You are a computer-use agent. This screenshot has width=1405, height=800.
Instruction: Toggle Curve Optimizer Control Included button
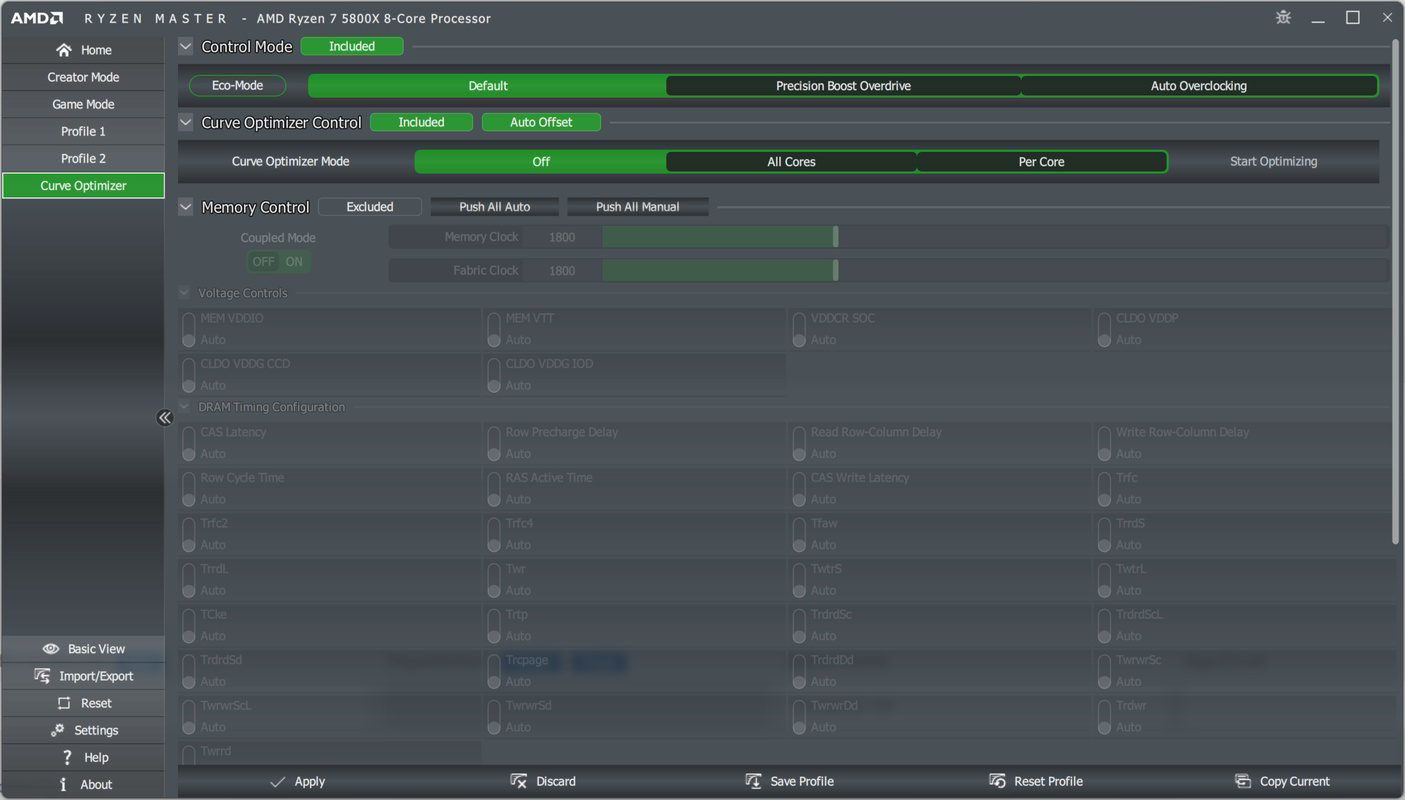coord(421,122)
